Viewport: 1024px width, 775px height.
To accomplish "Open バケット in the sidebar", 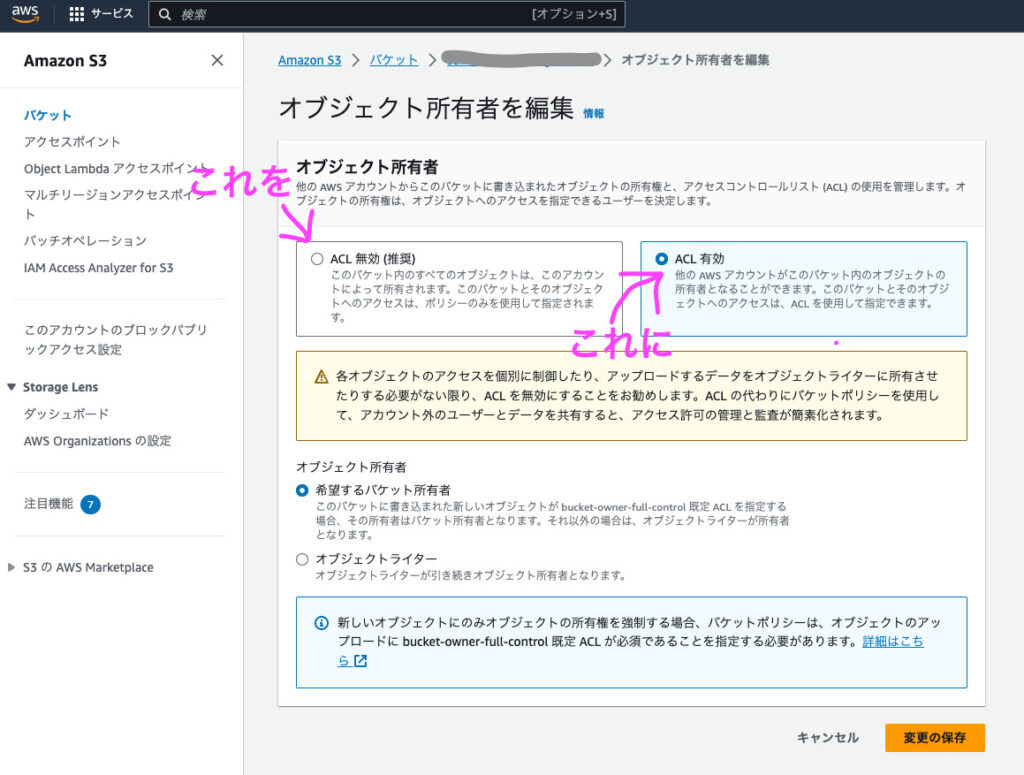I will (x=48, y=116).
